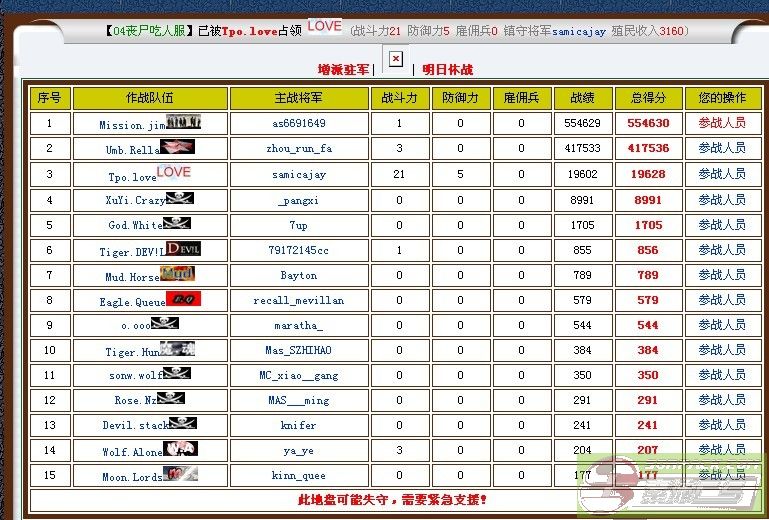Image resolution: width=769 pixels, height=520 pixels.
Task: Open 参战人员 for the XuYi.Crazy row
Action: pyautogui.click(x=722, y=200)
